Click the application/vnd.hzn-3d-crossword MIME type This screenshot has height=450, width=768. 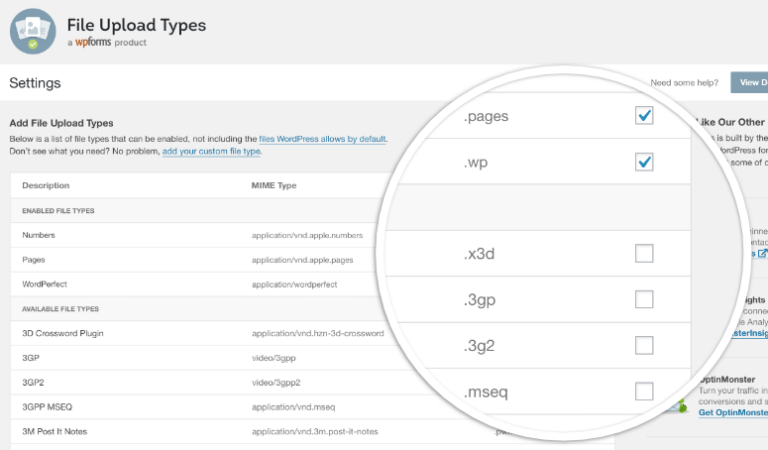317,333
